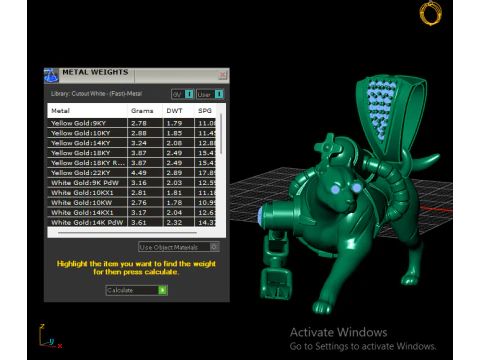Click the 2.03 DWT value
Viewport: 480px width, 360px height.
point(174,183)
